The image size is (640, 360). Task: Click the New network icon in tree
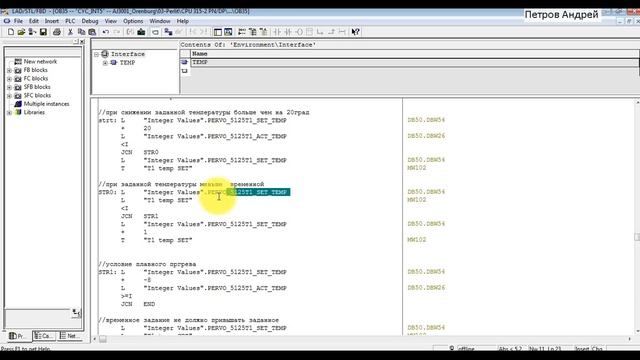18,62
